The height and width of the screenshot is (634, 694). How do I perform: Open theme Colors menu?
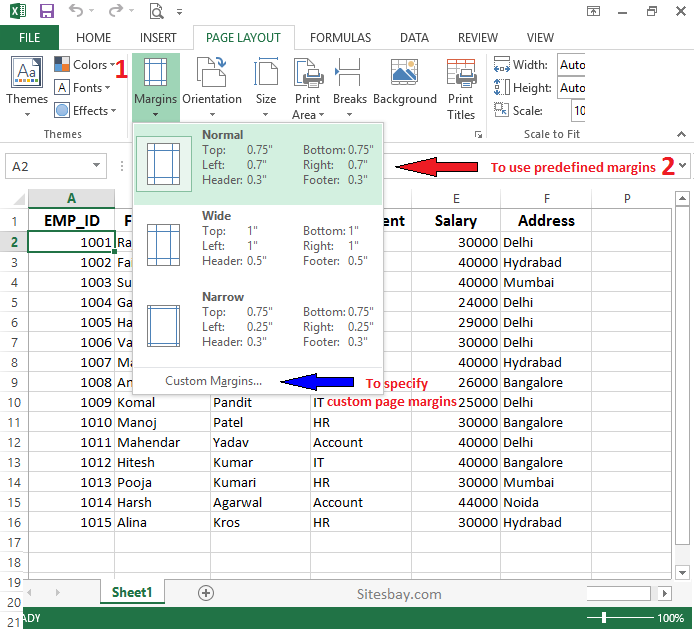coord(85,65)
